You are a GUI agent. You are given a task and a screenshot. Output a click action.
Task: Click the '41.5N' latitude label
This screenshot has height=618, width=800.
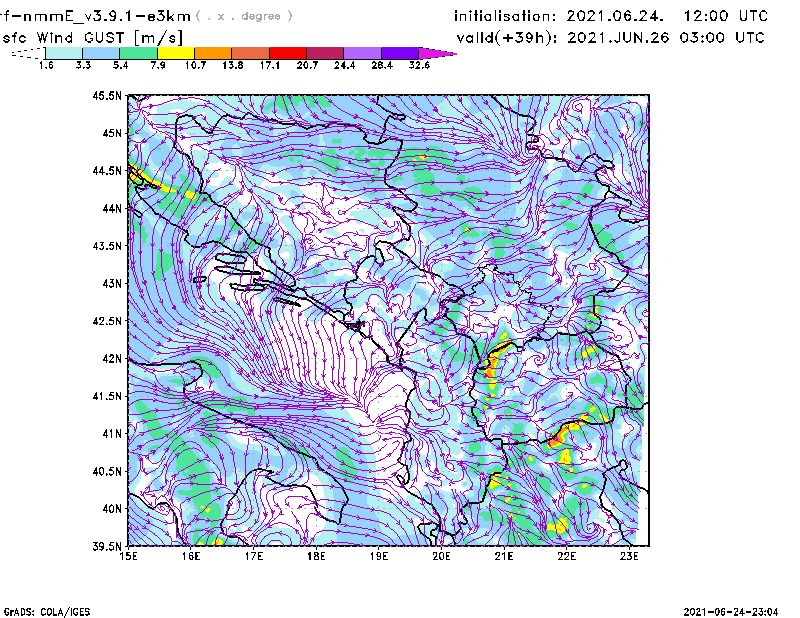coord(107,396)
